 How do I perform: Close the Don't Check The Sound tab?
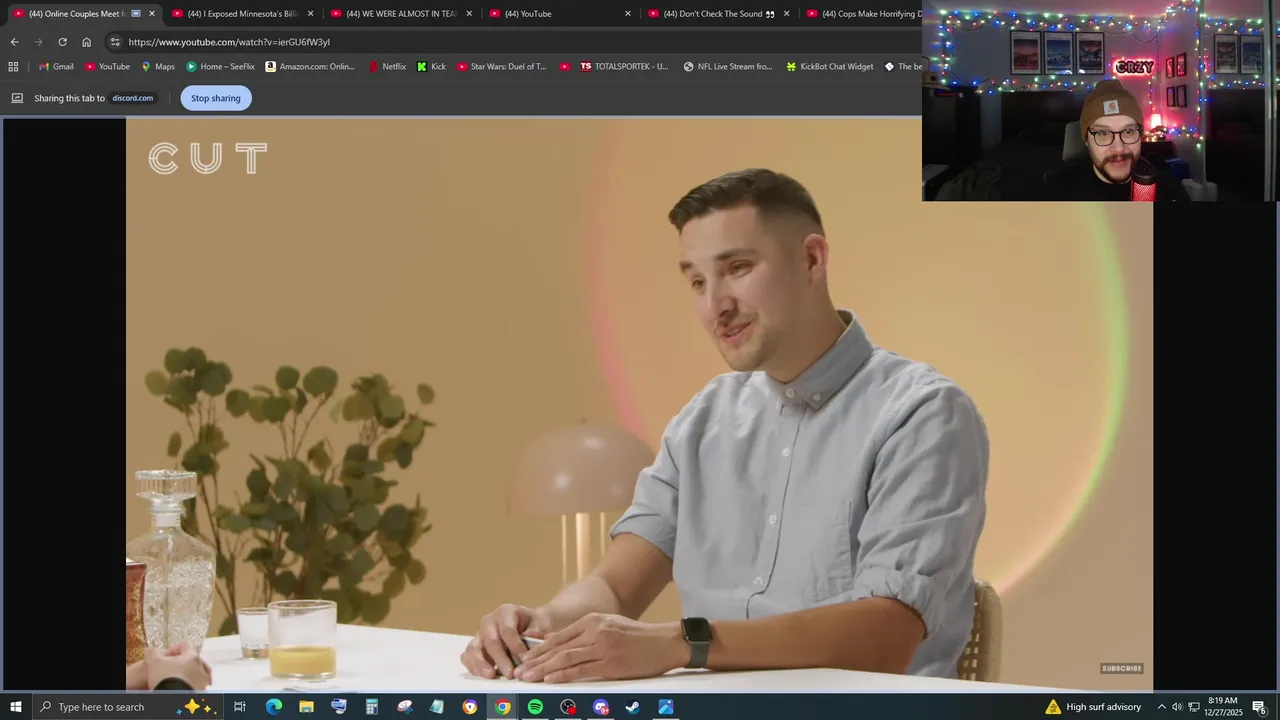[786, 14]
